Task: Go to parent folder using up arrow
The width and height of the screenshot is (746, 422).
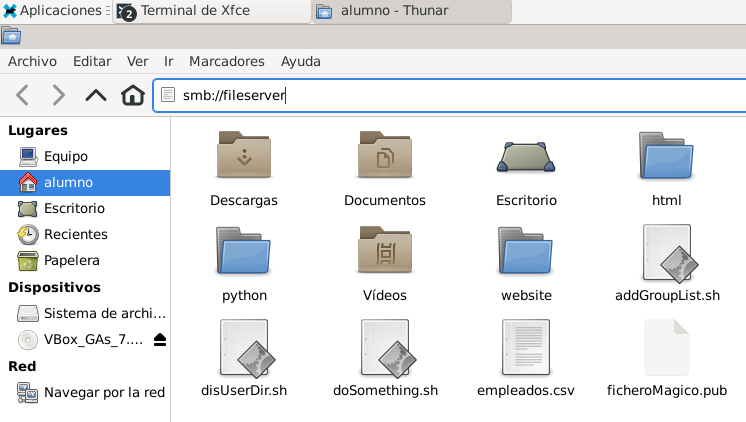Action: tap(96, 96)
